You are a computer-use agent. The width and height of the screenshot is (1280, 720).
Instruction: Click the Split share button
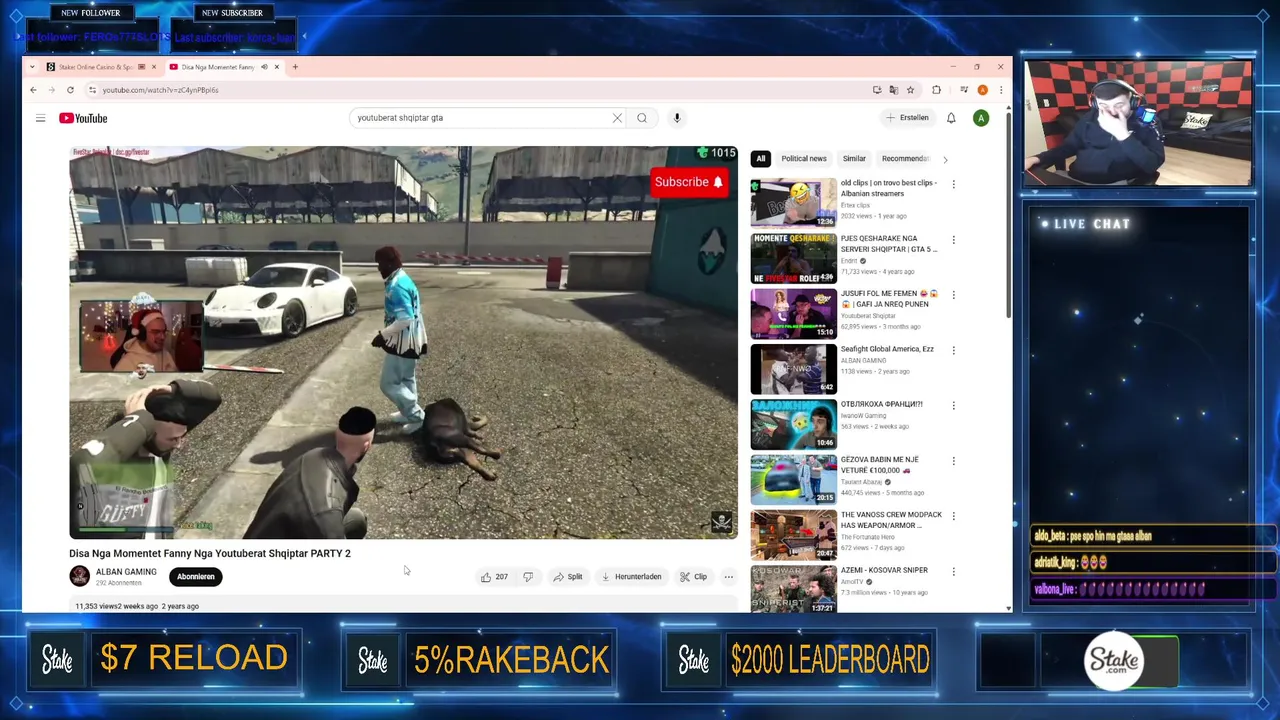(x=568, y=577)
